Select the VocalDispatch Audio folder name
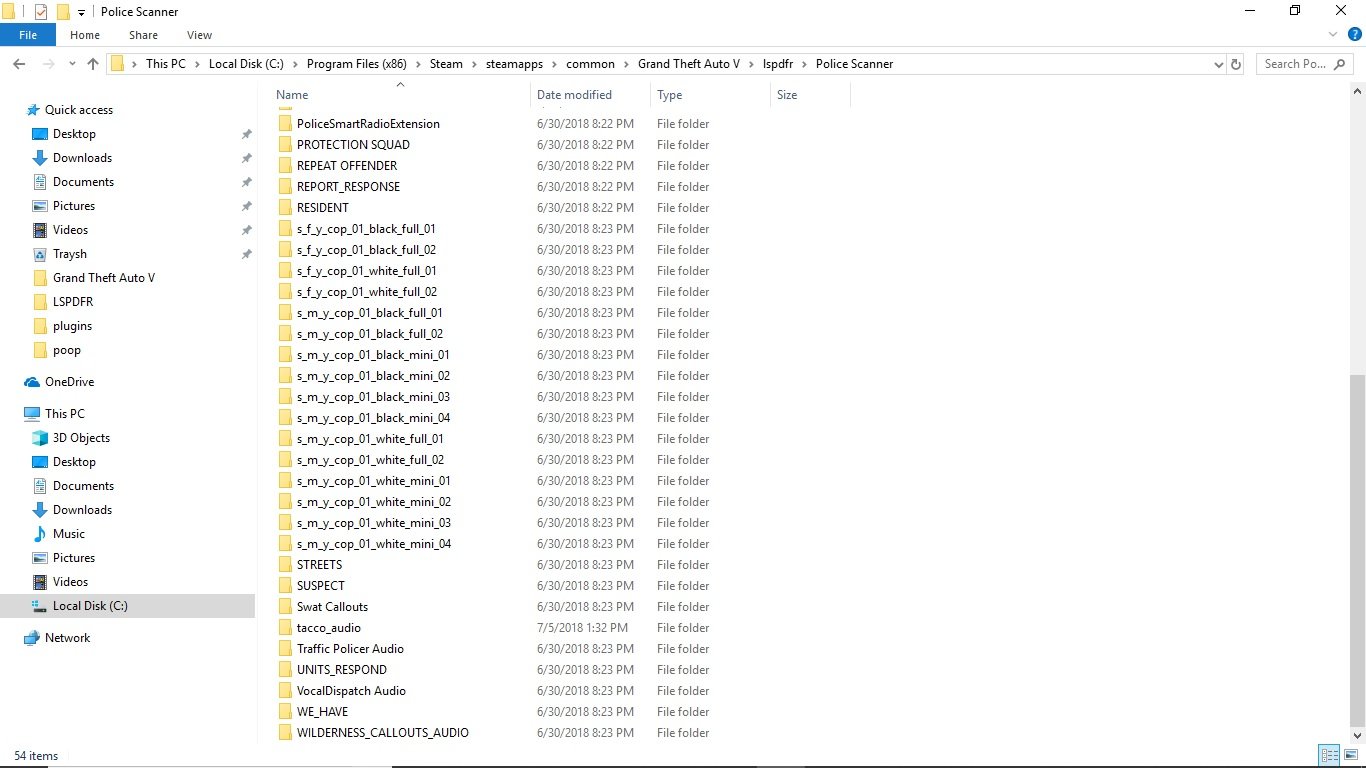 (351, 691)
